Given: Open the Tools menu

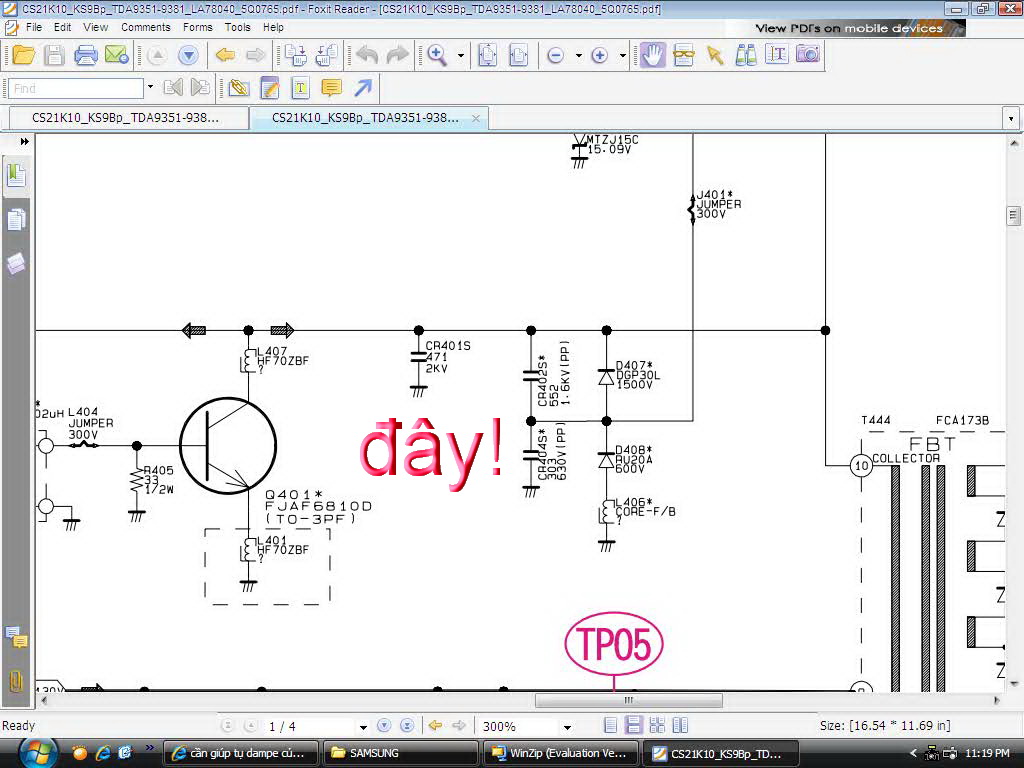Looking at the screenshot, I should point(238,27).
